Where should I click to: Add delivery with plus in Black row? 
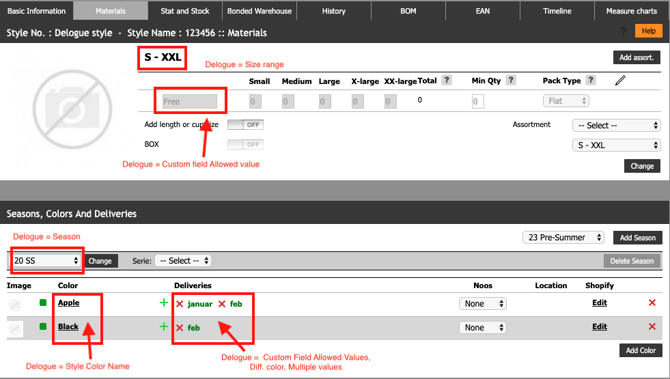pyautogui.click(x=163, y=327)
